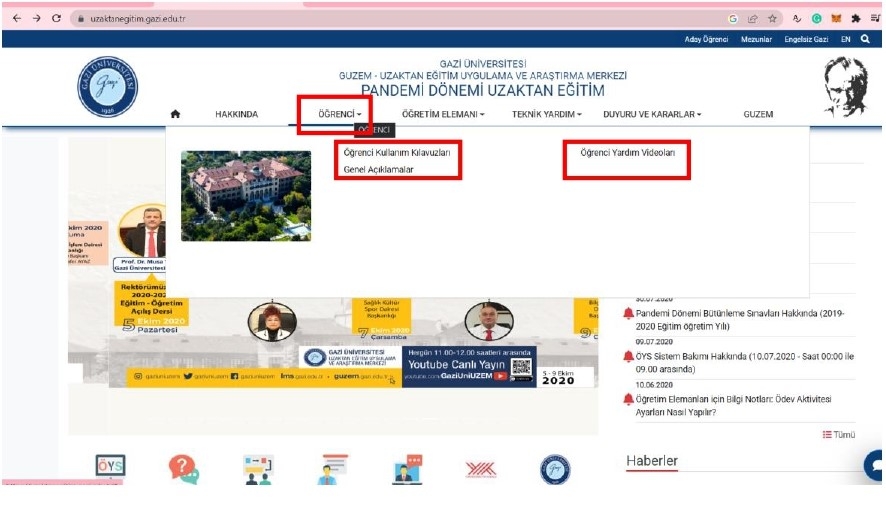Screen dimensions: 886x507
Task: Click the share icon in the address bar
Action: (753, 19)
